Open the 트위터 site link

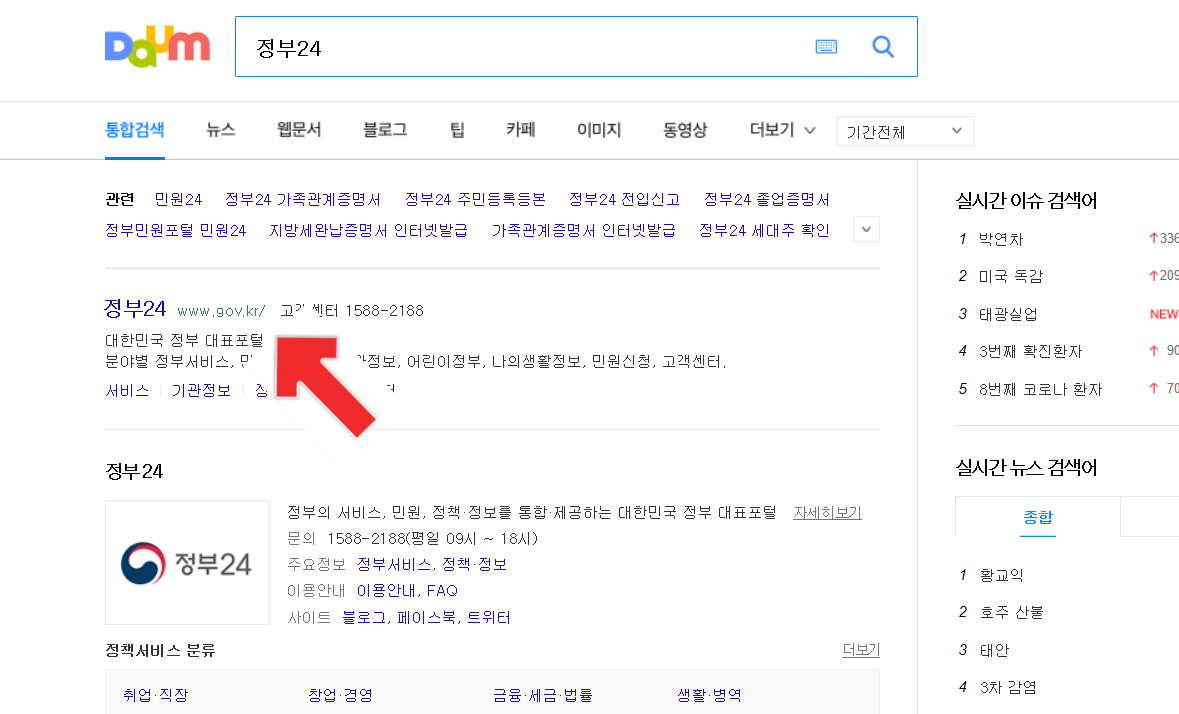489,617
